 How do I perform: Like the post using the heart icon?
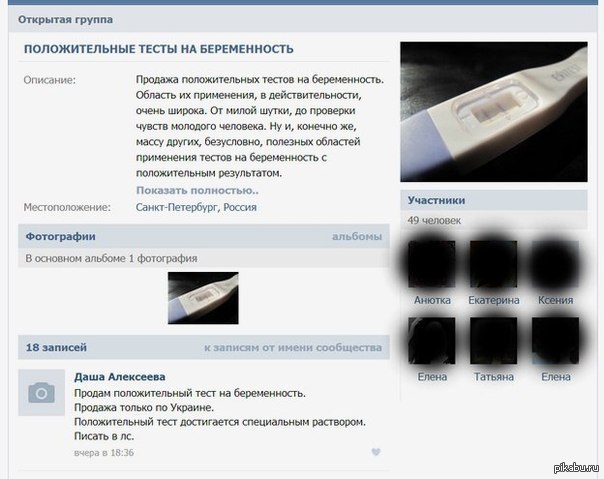click(x=376, y=452)
